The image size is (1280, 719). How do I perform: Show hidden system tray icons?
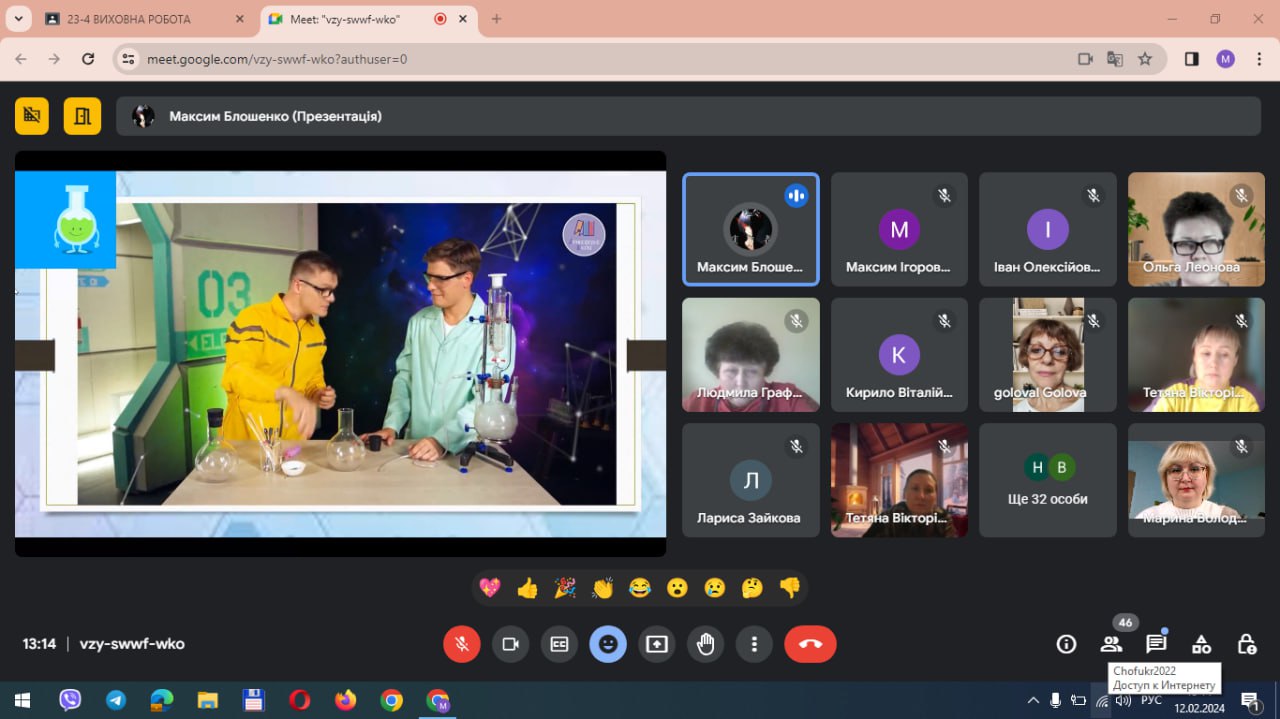[1033, 700]
